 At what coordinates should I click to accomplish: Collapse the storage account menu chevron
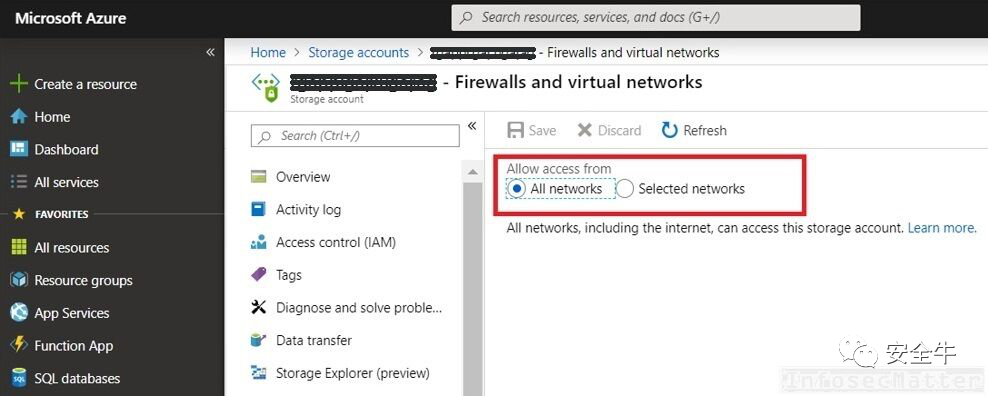472,127
